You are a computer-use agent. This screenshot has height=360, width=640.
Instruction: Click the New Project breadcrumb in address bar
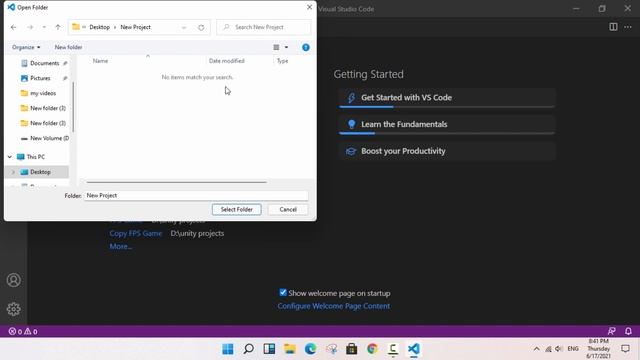pyautogui.click(x=136, y=27)
